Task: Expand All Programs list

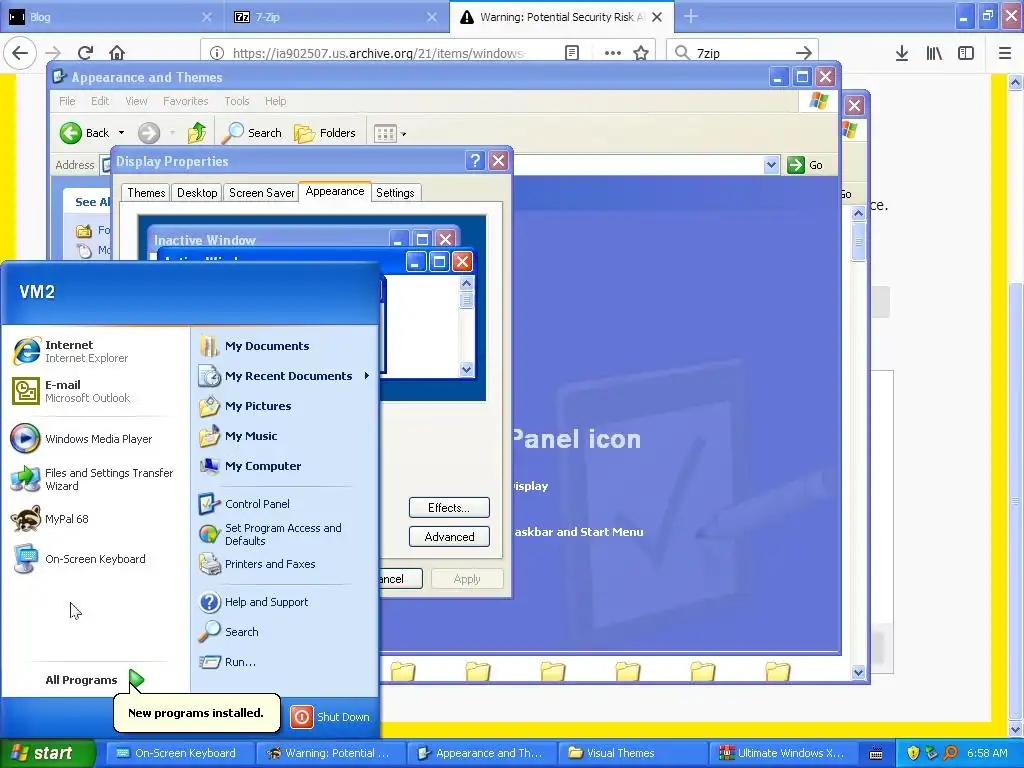Action: 95,680
